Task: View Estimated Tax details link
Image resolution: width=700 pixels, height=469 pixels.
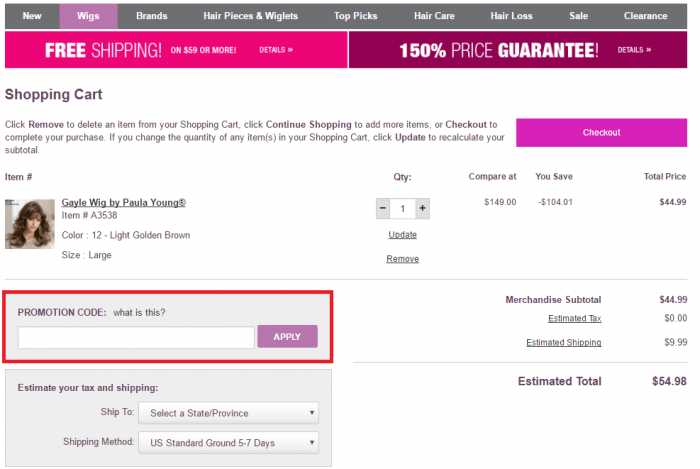Action: click(574, 319)
